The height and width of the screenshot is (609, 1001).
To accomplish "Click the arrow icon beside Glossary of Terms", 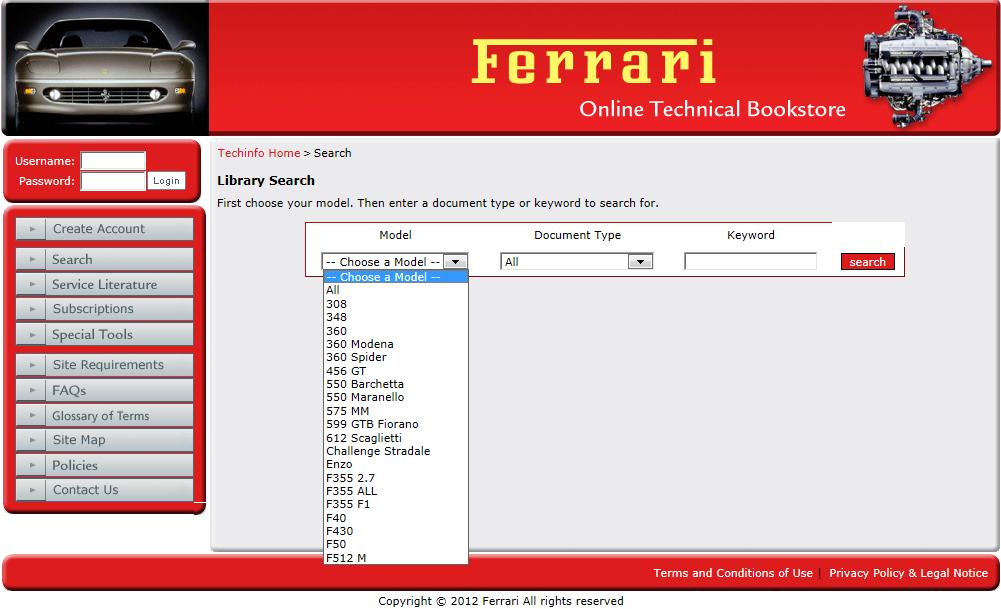I will pyautogui.click(x=32, y=415).
